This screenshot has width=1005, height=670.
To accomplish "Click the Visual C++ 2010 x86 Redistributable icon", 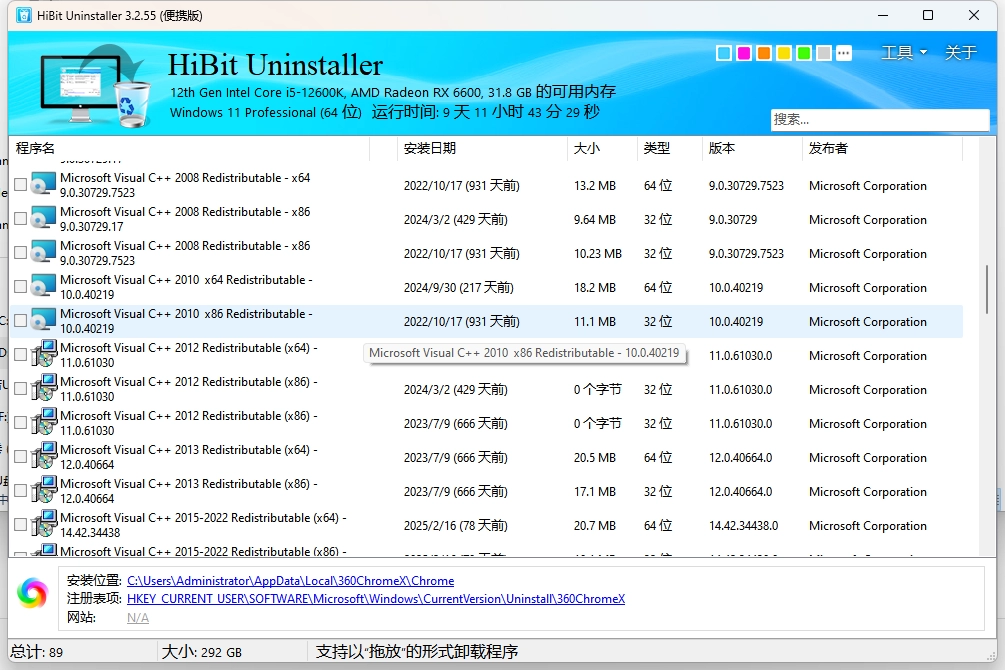I will [x=42, y=320].
